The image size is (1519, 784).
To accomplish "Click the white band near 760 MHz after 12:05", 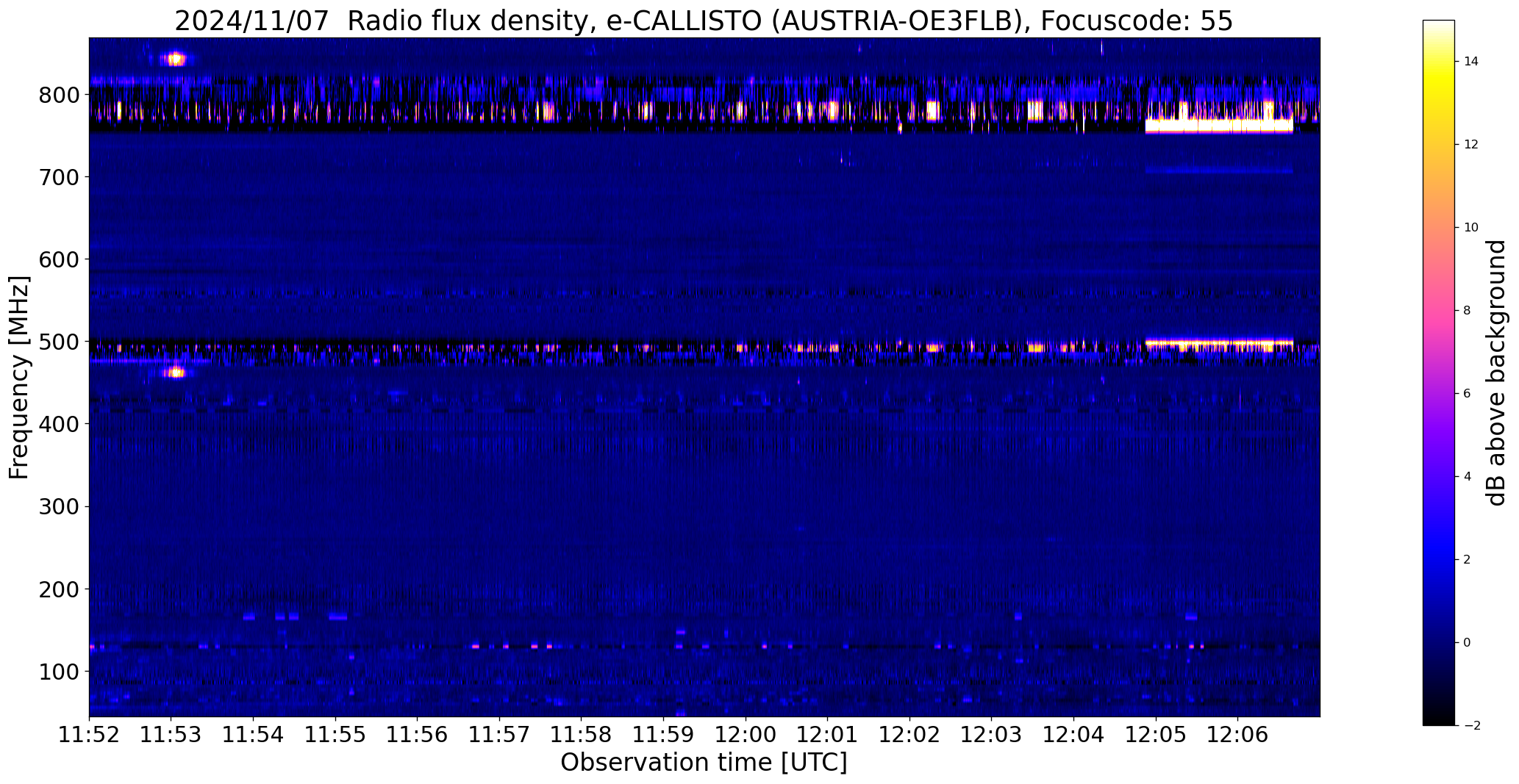I will coord(1219,126).
